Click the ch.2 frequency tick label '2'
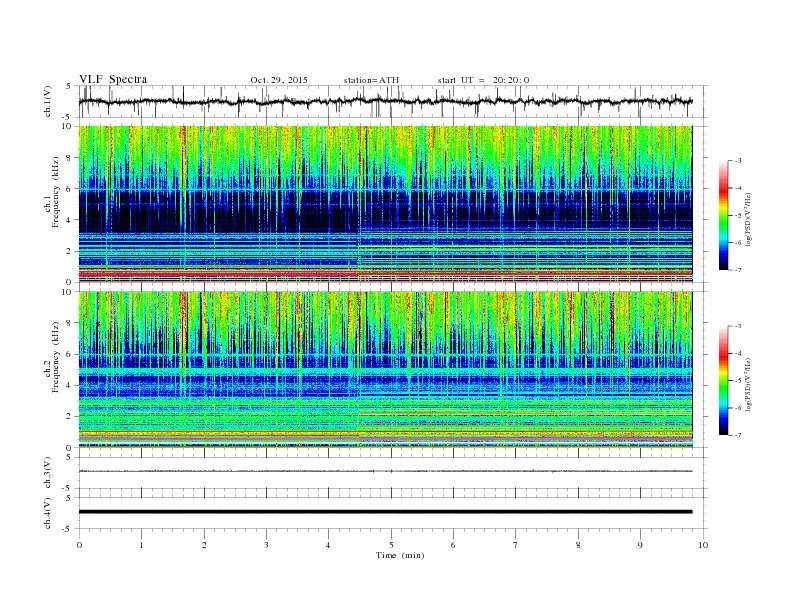The height and width of the screenshot is (612, 792). click(69, 417)
